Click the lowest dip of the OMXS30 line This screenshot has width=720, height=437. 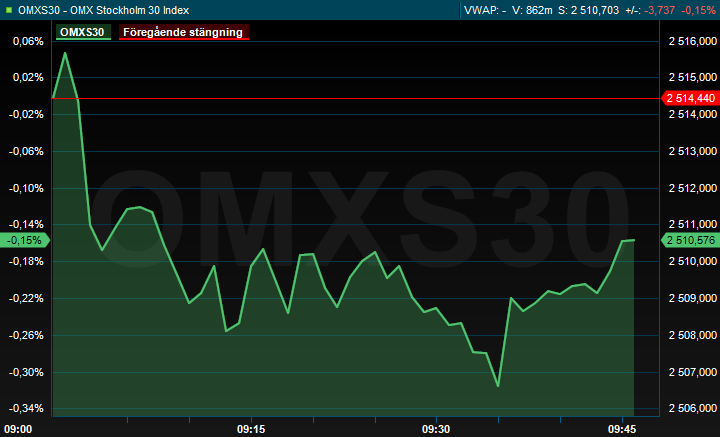pos(498,386)
